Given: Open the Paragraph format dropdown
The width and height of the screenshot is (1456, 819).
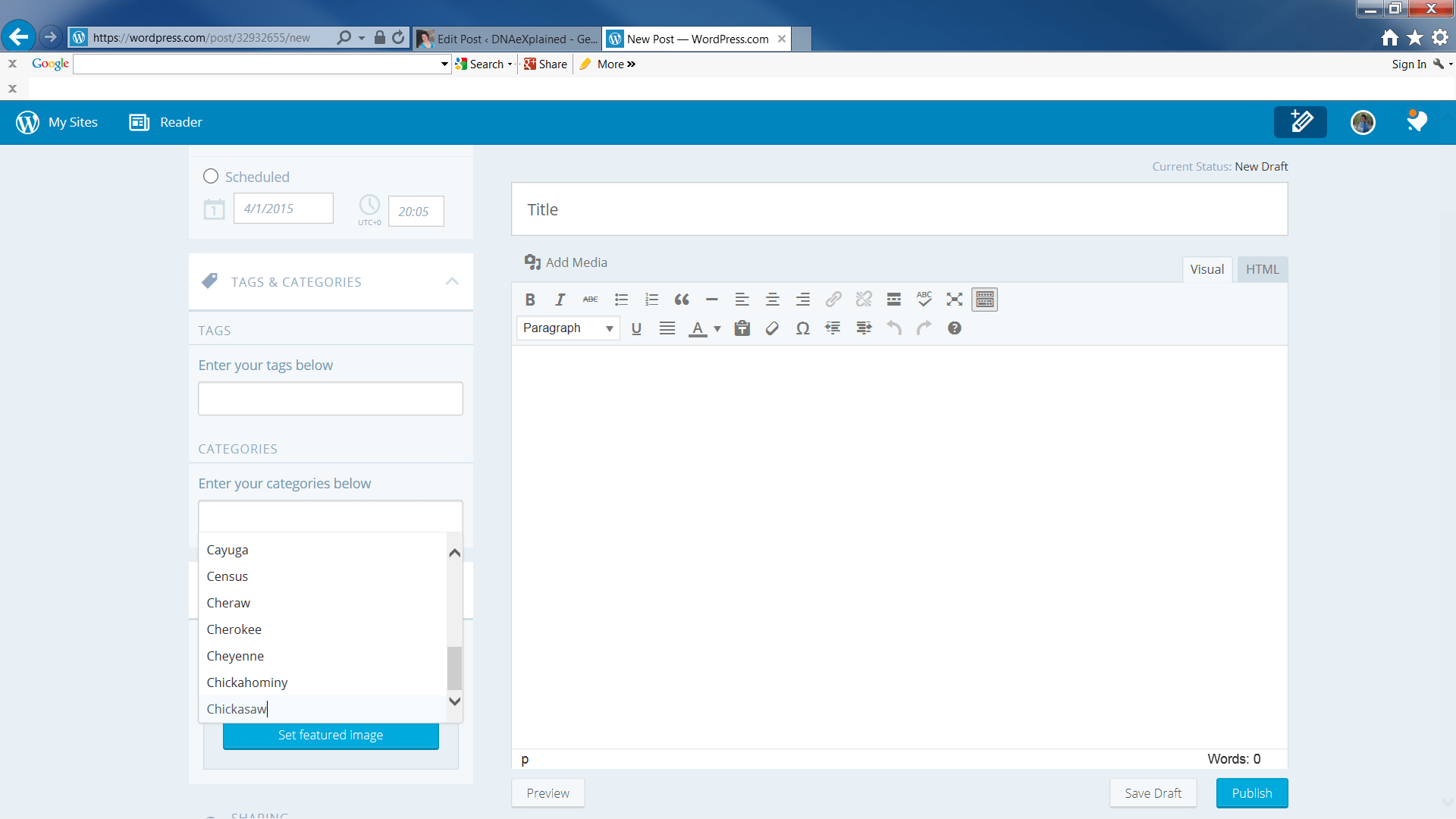Looking at the screenshot, I should 568,328.
